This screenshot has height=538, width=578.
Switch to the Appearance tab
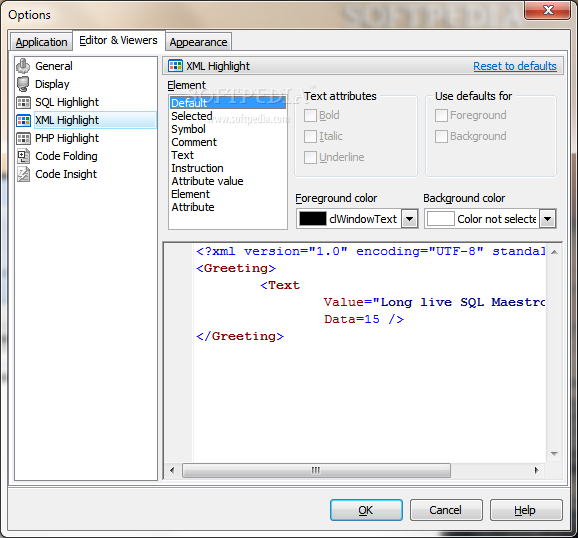tap(198, 42)
